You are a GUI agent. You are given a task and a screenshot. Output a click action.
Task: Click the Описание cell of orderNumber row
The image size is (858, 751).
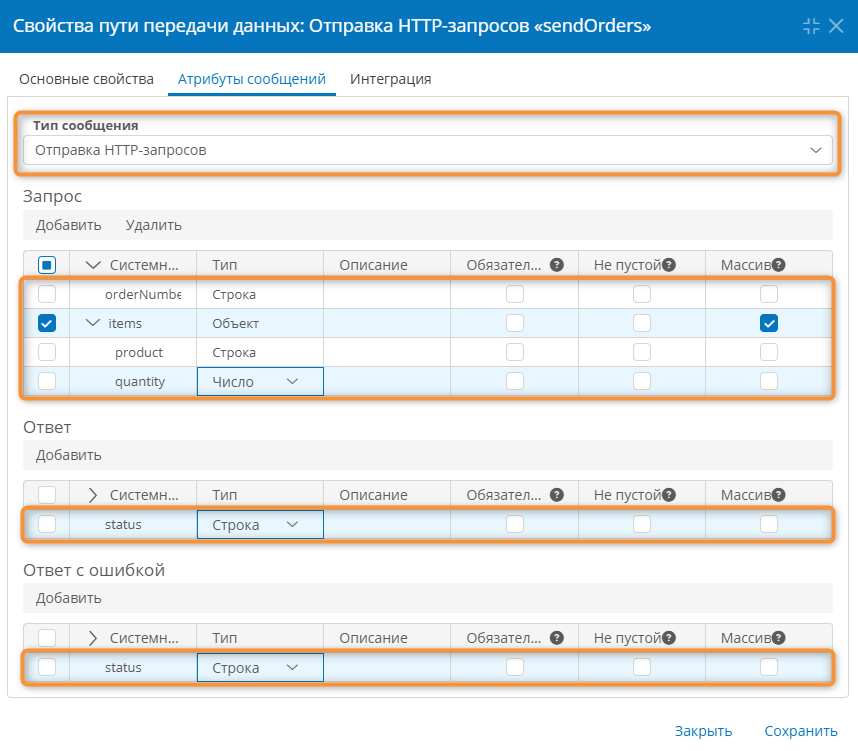pos(386,295)
